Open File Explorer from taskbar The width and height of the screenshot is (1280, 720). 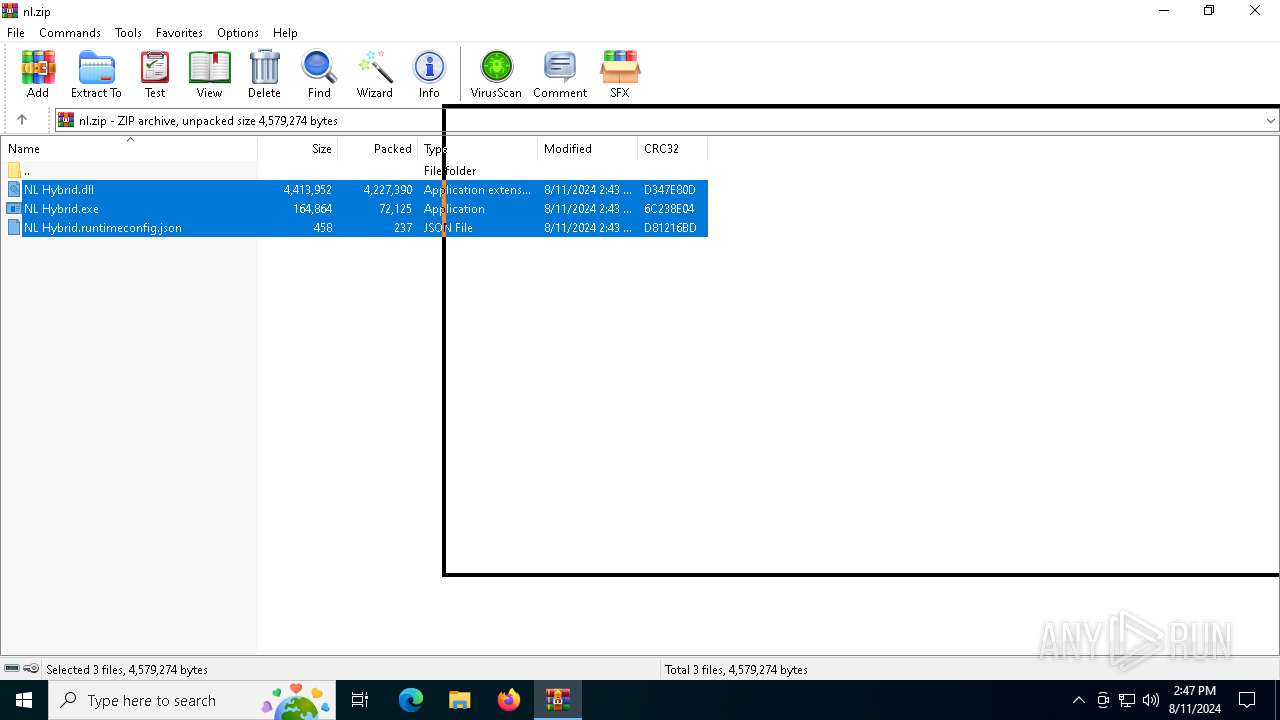click(x=459, y=700)
